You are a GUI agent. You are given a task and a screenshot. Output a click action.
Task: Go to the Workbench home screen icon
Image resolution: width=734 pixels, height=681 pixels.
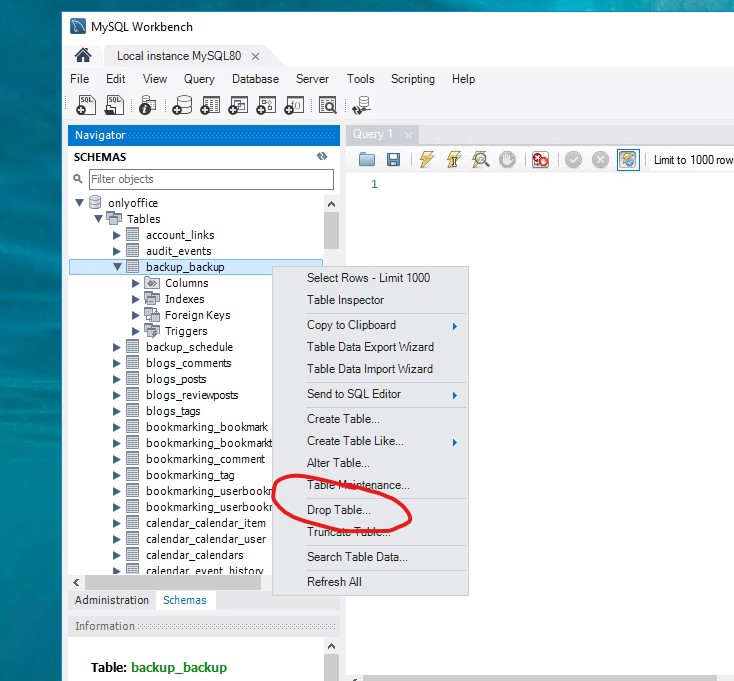[x=83, y=56]
